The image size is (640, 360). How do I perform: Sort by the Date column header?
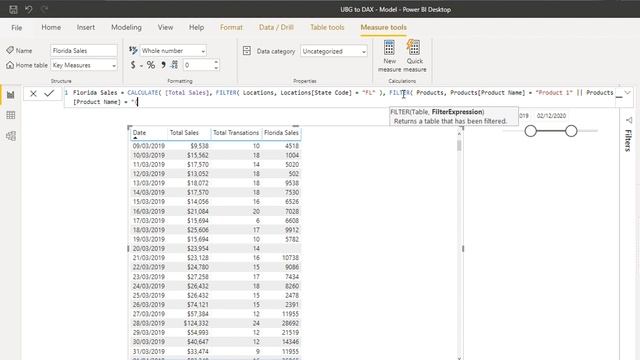point(139,133)
